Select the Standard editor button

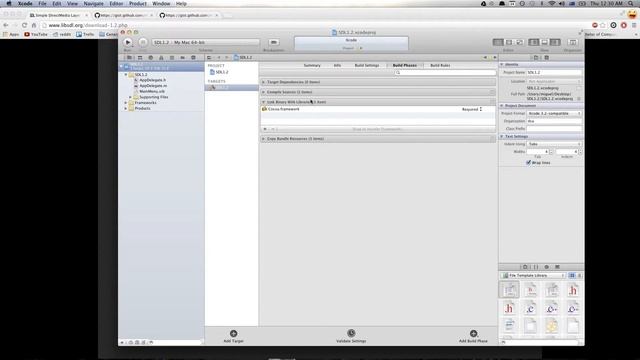pos(498,42)
